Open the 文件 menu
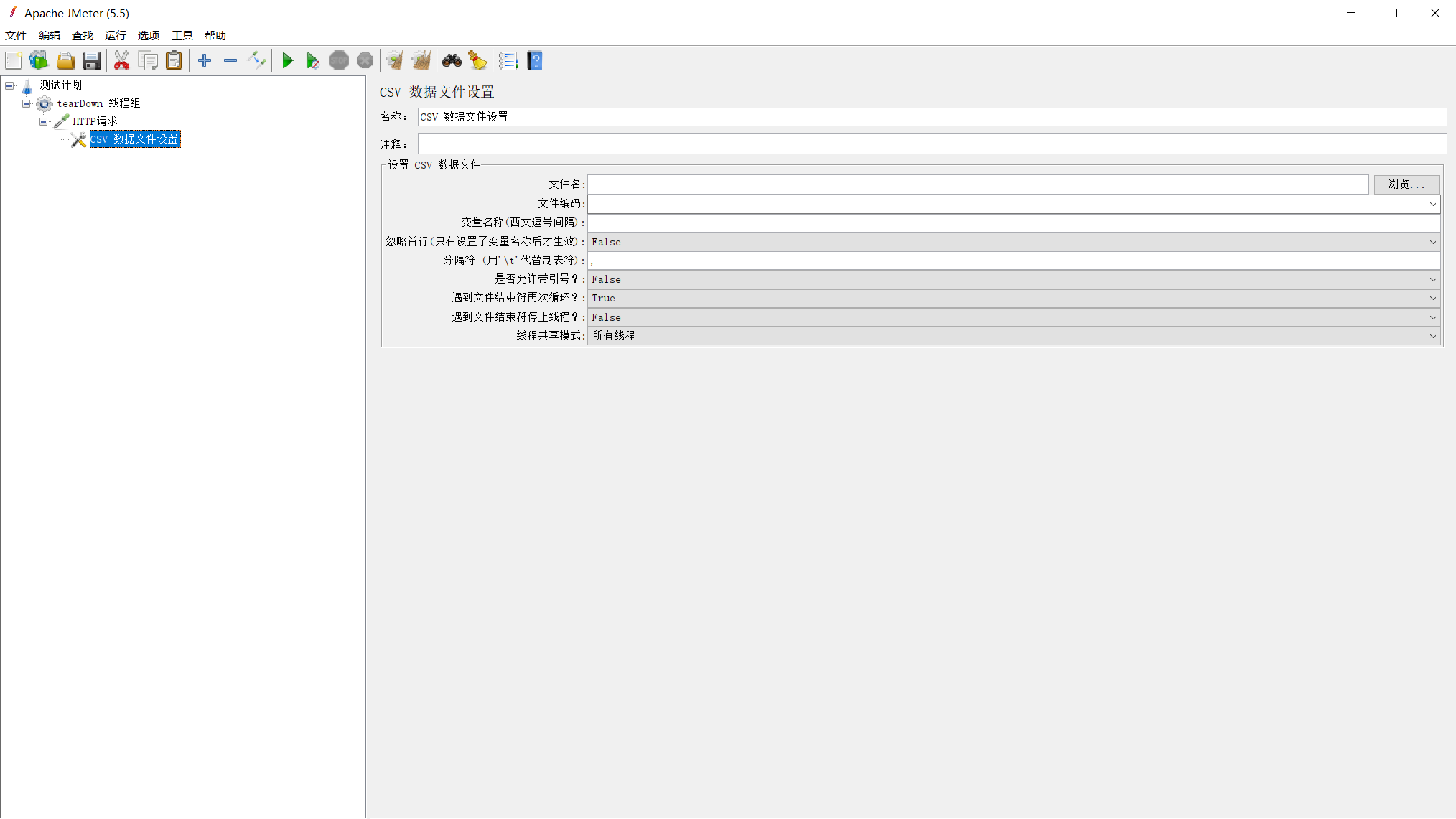The height and width of the screenshot is (819, 1456). pos(16,35)
